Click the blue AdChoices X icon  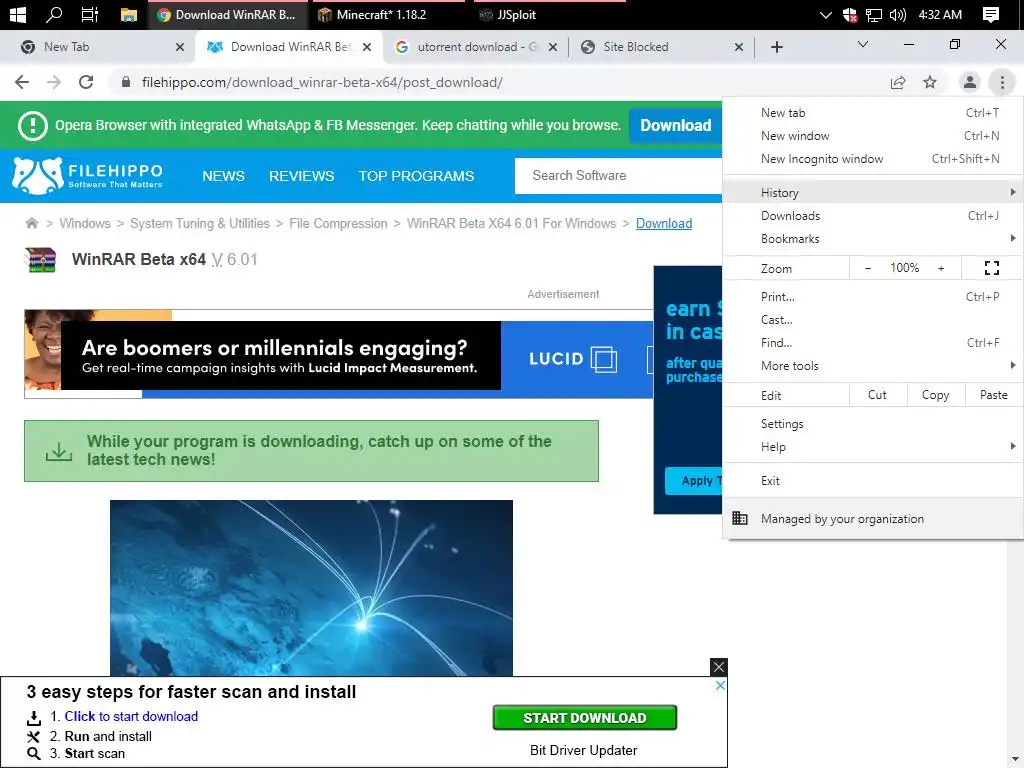(720, 685)
